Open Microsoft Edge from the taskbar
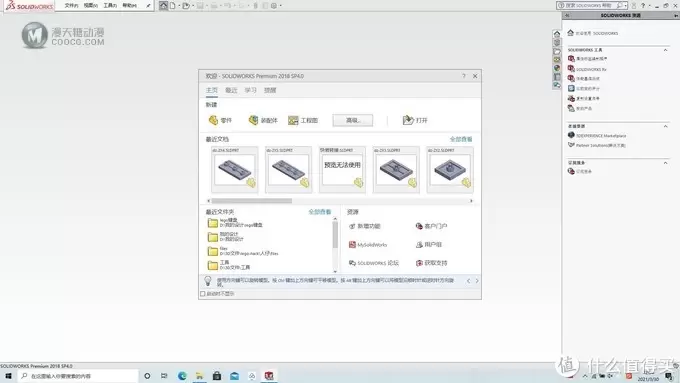 [x=182, y=376]
